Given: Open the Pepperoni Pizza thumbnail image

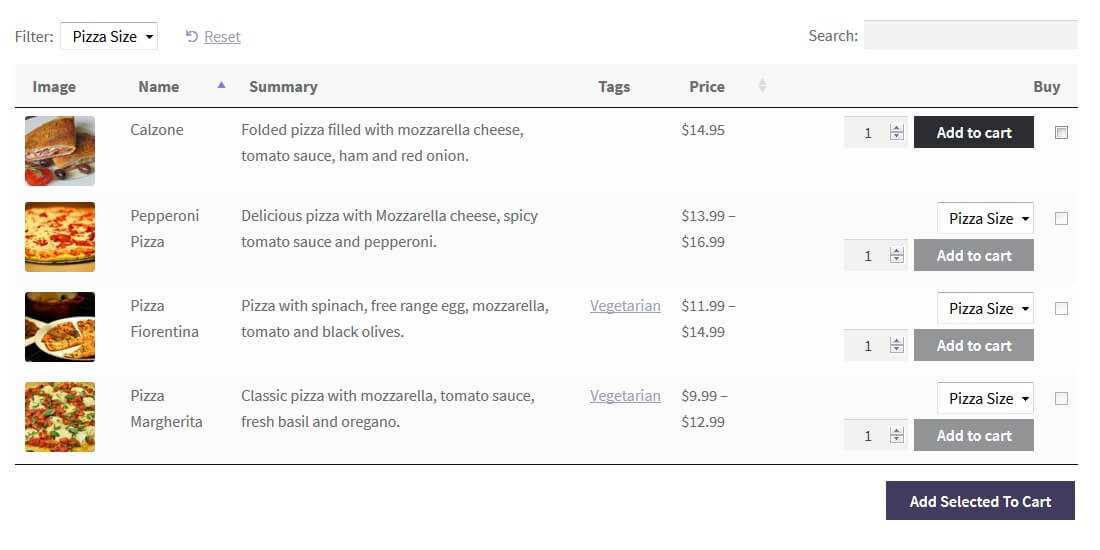Looking at the screenshot, I should click(x=60, y=237).
